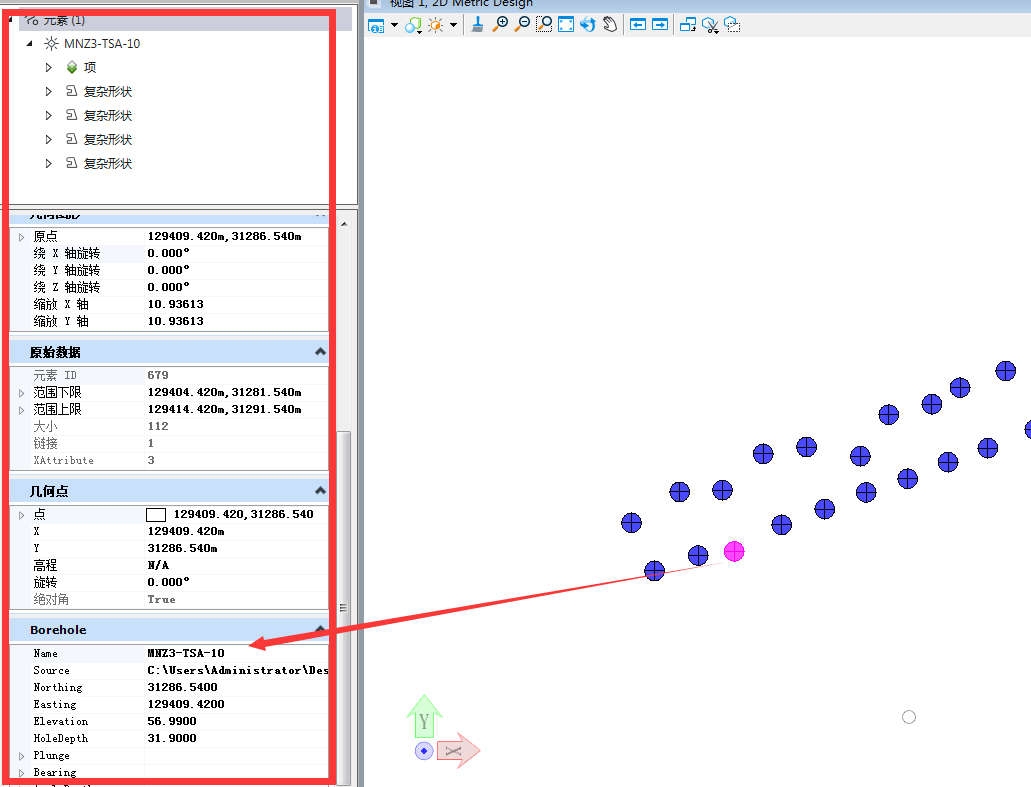This screenshot has width=1031, height=787.
Task: Click the XAttribute value 3
Action: click(151, 461)
